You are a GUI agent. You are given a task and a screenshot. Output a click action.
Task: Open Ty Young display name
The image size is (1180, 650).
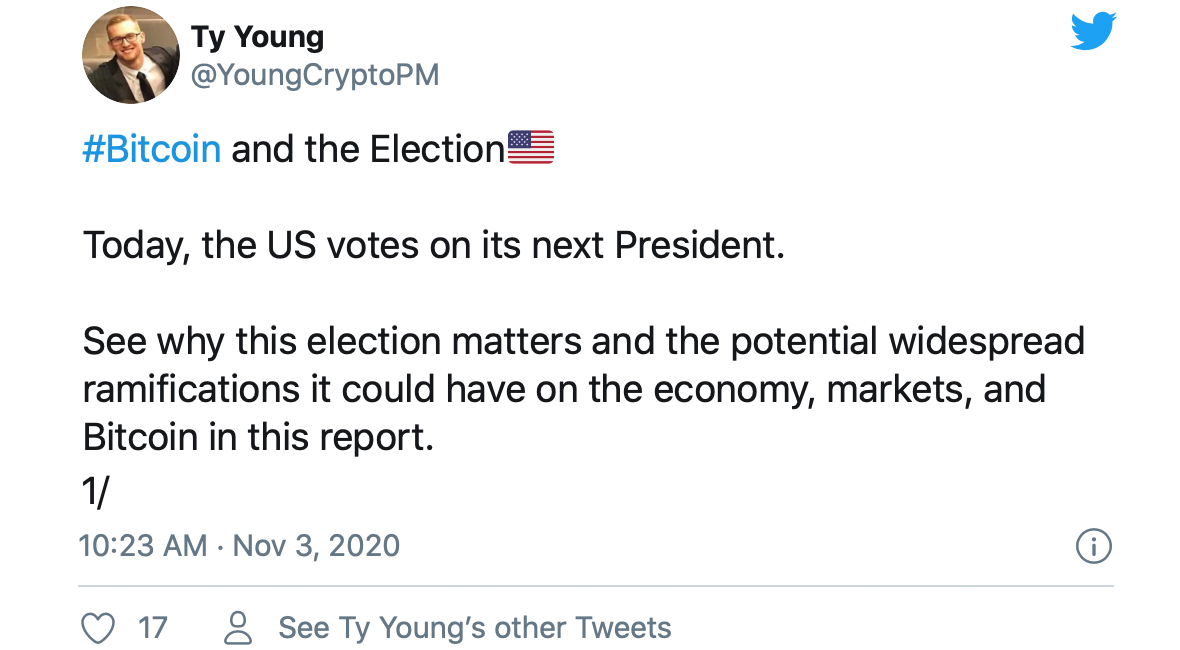click(257, 37)
